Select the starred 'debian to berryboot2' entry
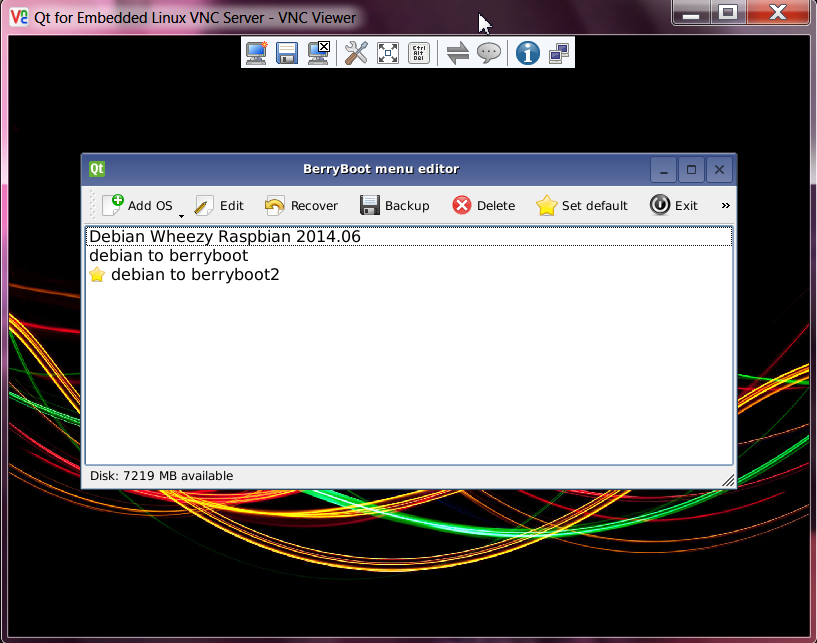The height and width of the screenshot is (643, 817). tap(195, 275)
